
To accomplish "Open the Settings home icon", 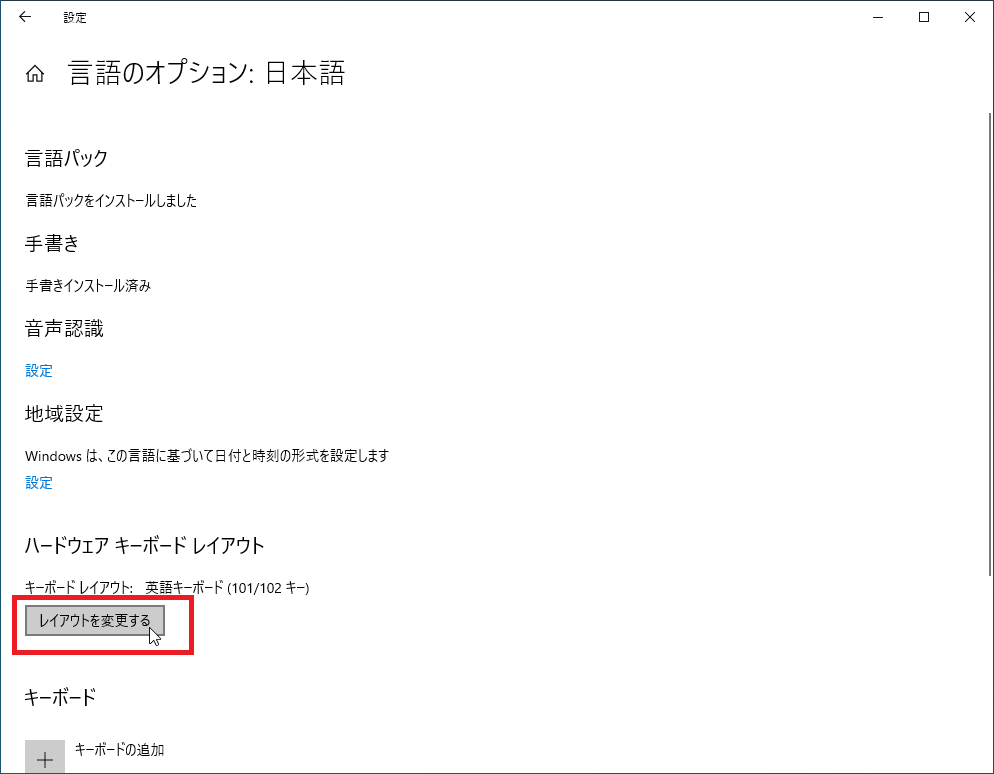I will tap(35, 74).
